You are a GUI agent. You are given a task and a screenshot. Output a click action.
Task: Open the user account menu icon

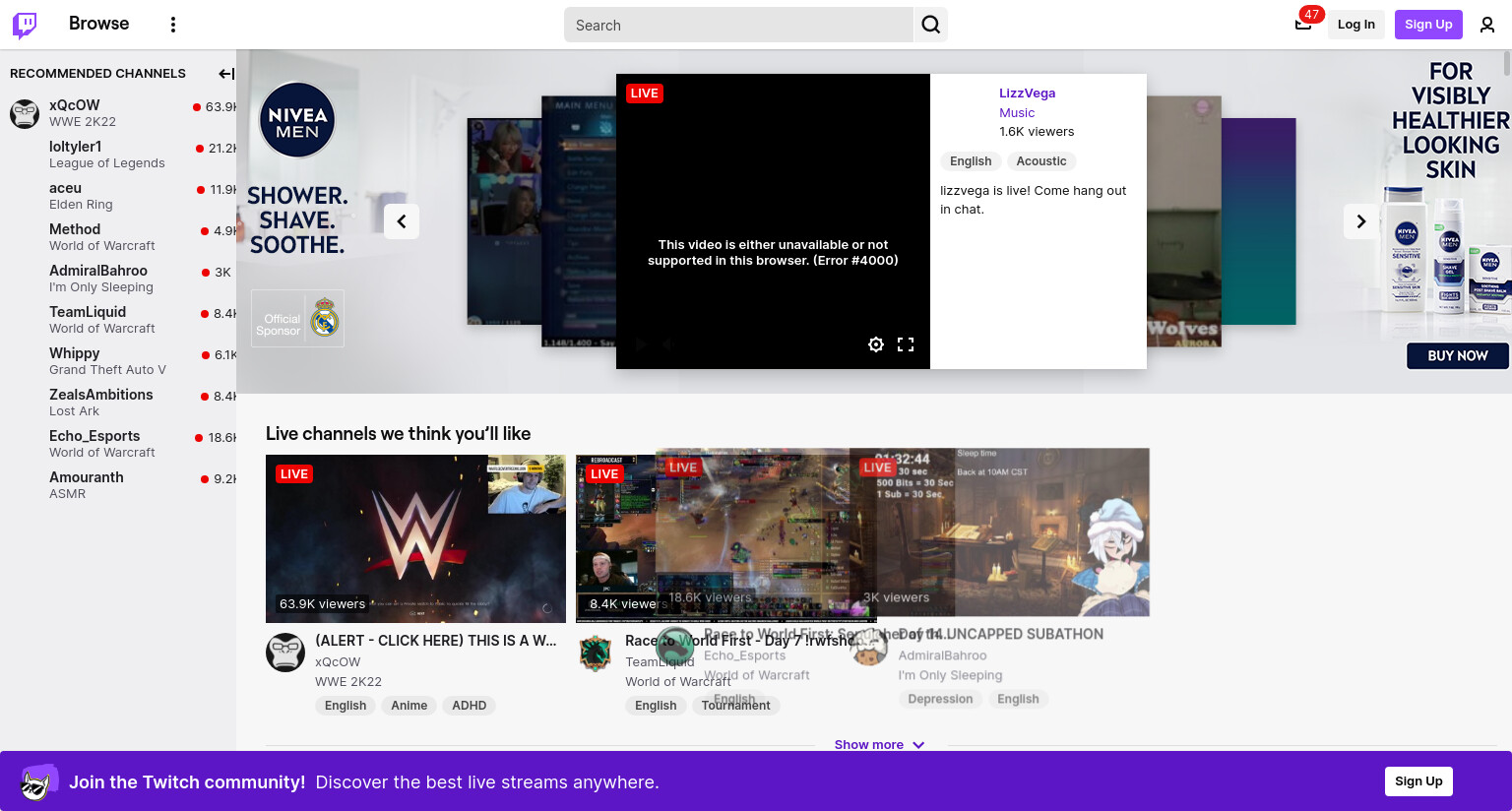[1487, 25]
